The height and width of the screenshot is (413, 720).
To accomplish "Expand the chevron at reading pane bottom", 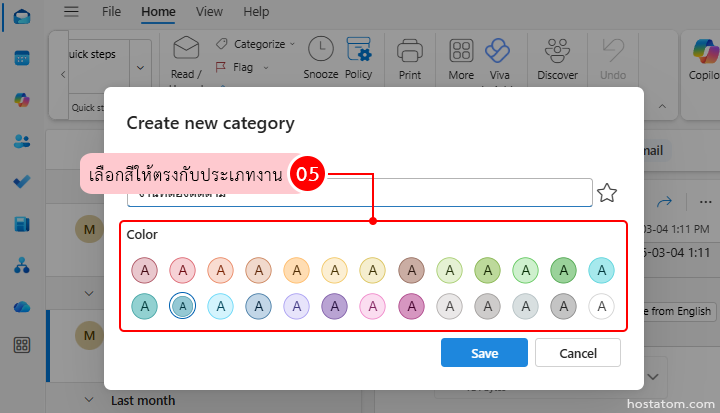I will pyautogui.click(x=653, y=377).
